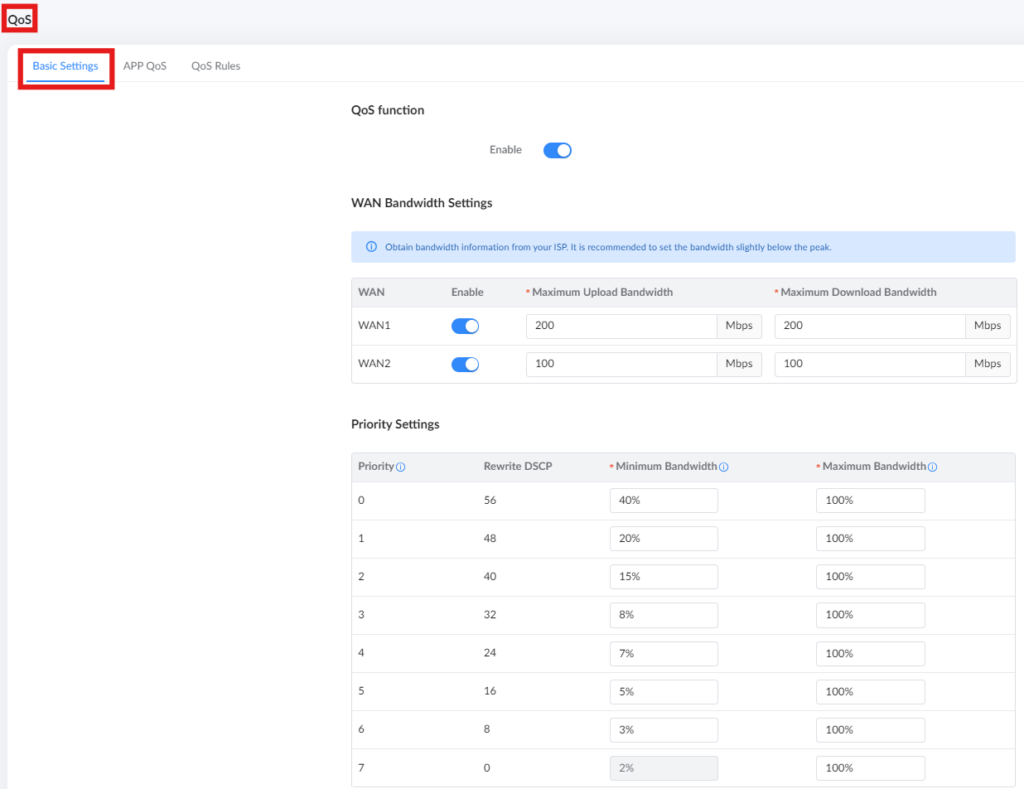Edit the WAN2 Maximum Upload Bandwidth field
The height and width of the screenshot is (789, 1024).
621,364
